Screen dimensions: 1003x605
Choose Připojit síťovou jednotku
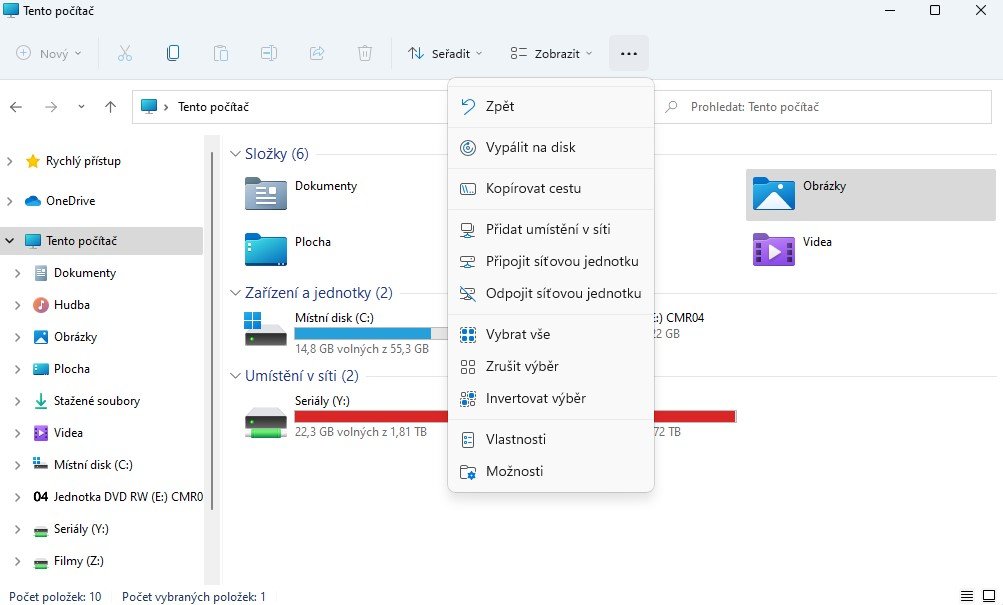tap(551, 261)
